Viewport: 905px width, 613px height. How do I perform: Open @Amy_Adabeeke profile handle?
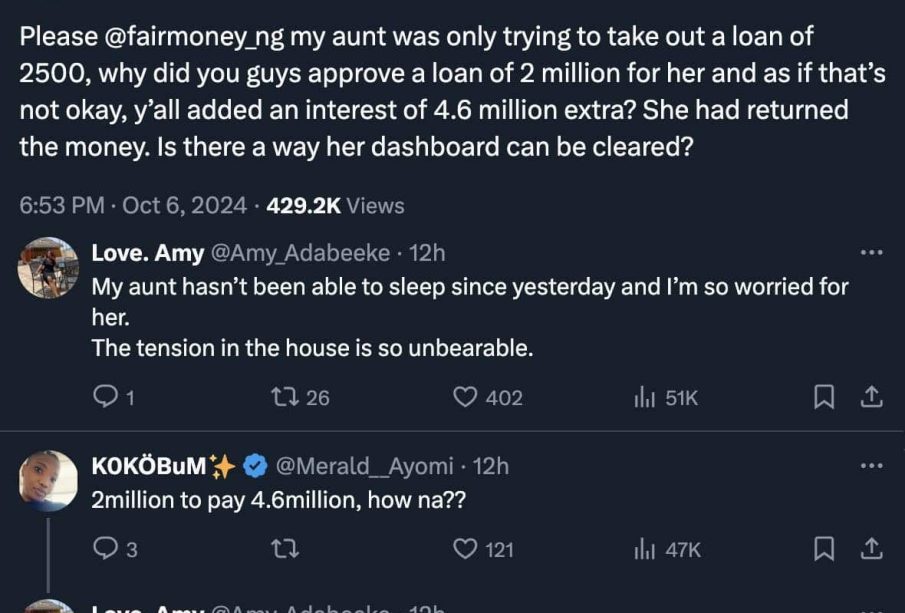[x=300, y=254]
